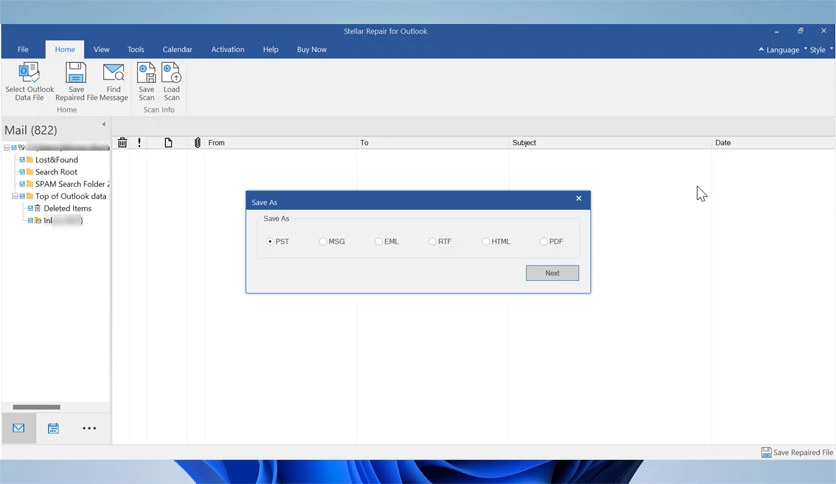Click the To column header
The image size is (836, 484).
[x=432, y=142]
